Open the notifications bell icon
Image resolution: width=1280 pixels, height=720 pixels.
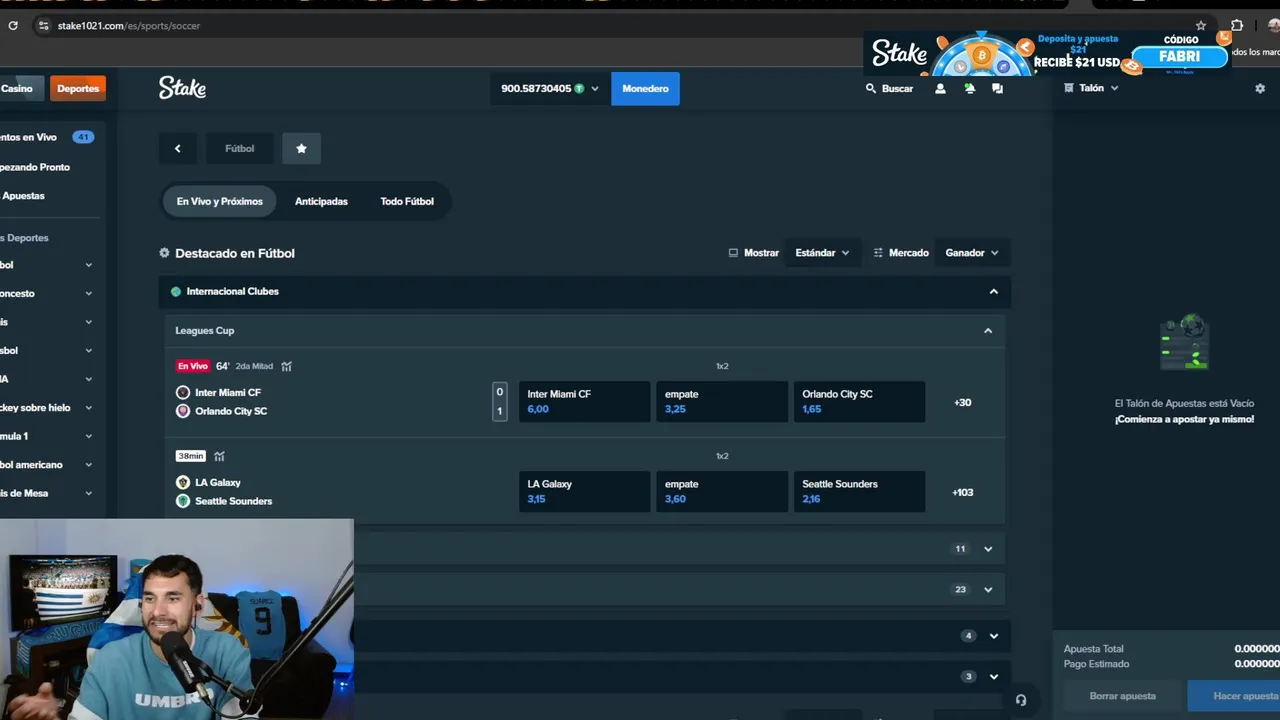969,88
